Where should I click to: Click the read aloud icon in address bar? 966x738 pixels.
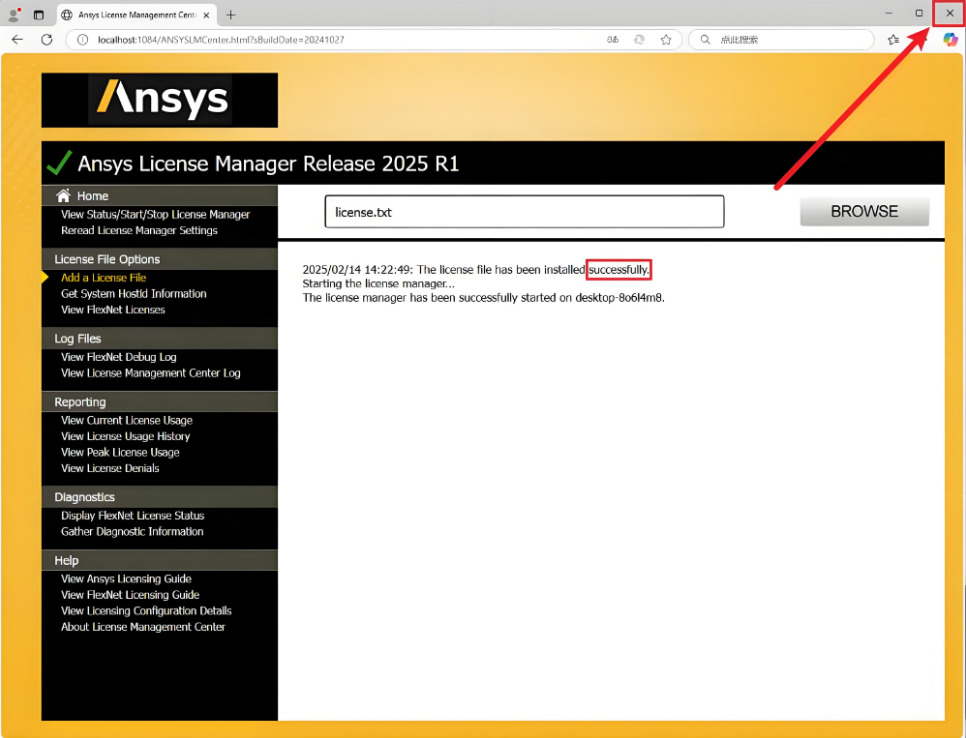(613, 39)
